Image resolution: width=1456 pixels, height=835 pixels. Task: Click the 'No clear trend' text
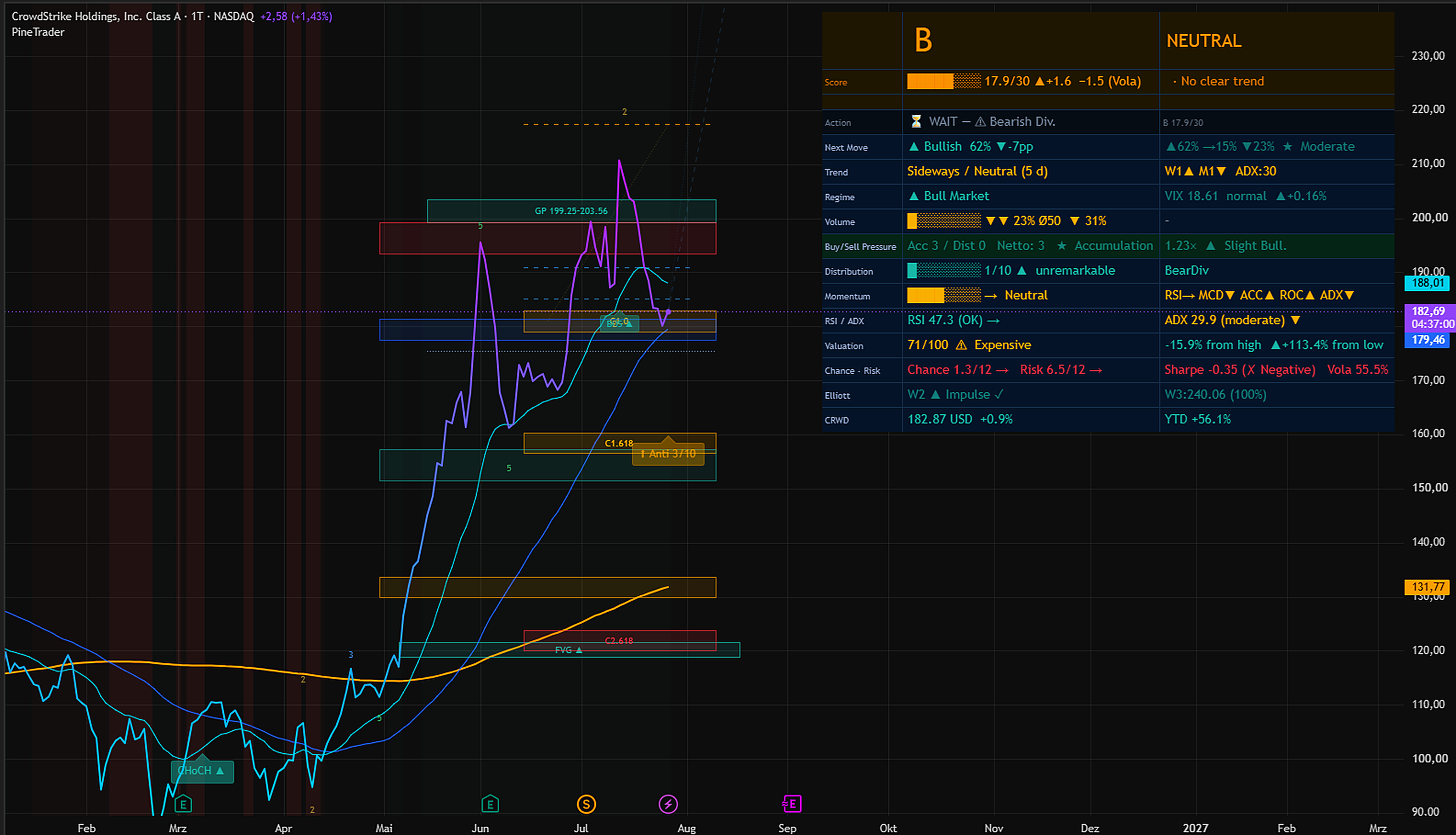[1222, 81]
